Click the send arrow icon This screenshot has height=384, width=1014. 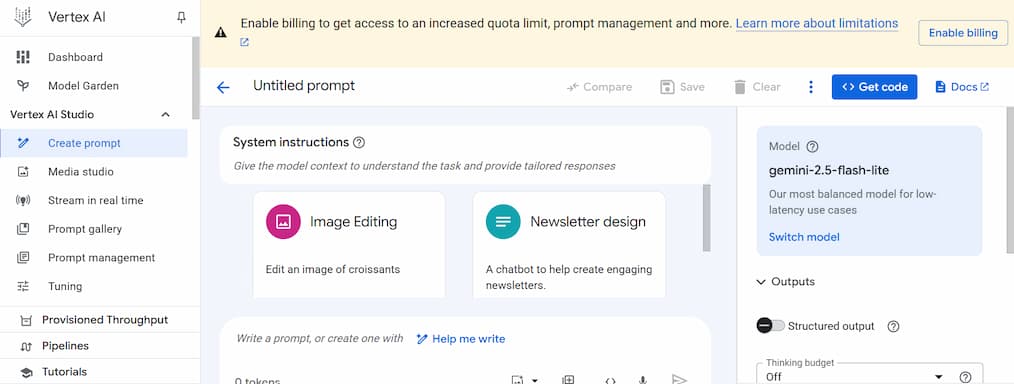[x=678, y=379]
